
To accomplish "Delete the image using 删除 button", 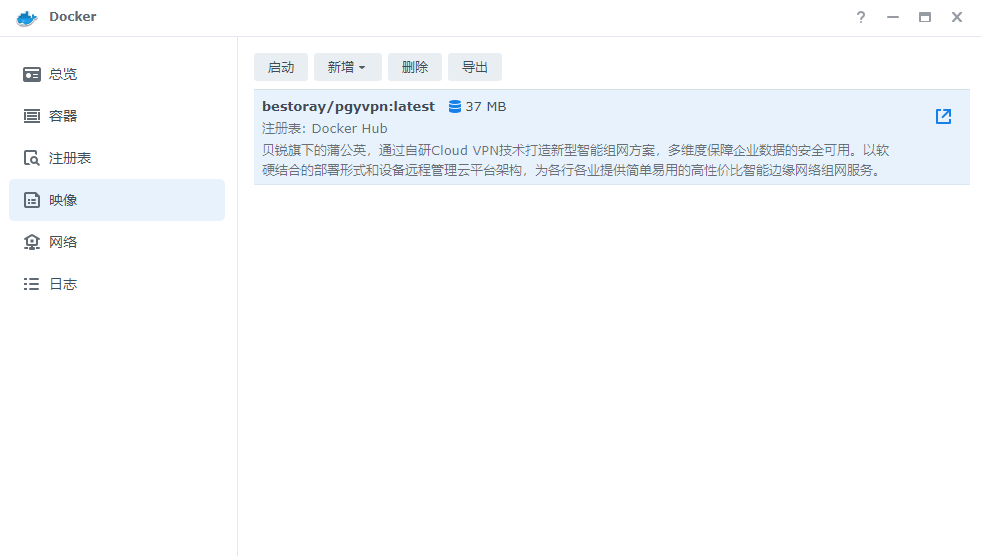I will click(x=415, y=67).
